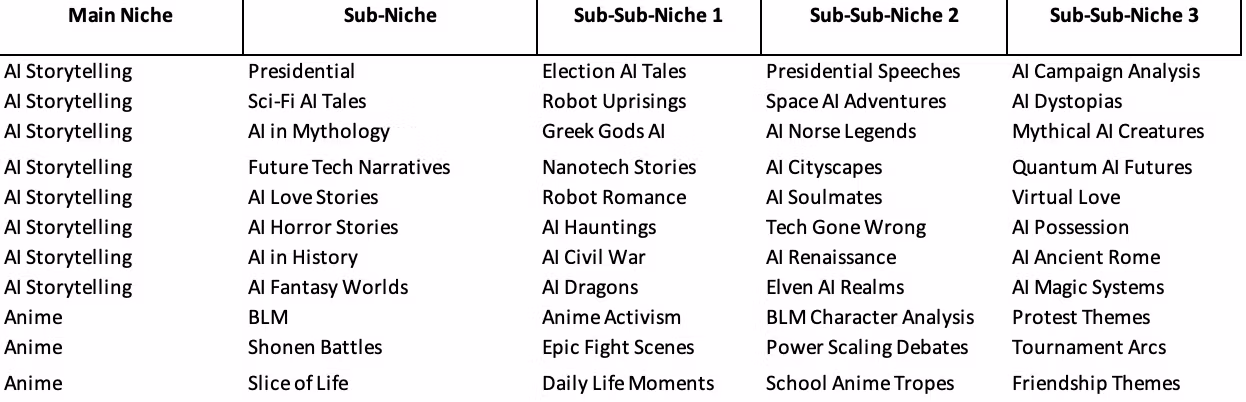Select the BLM sub-niche cell
This screenshot has height=402, width=1246.
tap(268, 318)
